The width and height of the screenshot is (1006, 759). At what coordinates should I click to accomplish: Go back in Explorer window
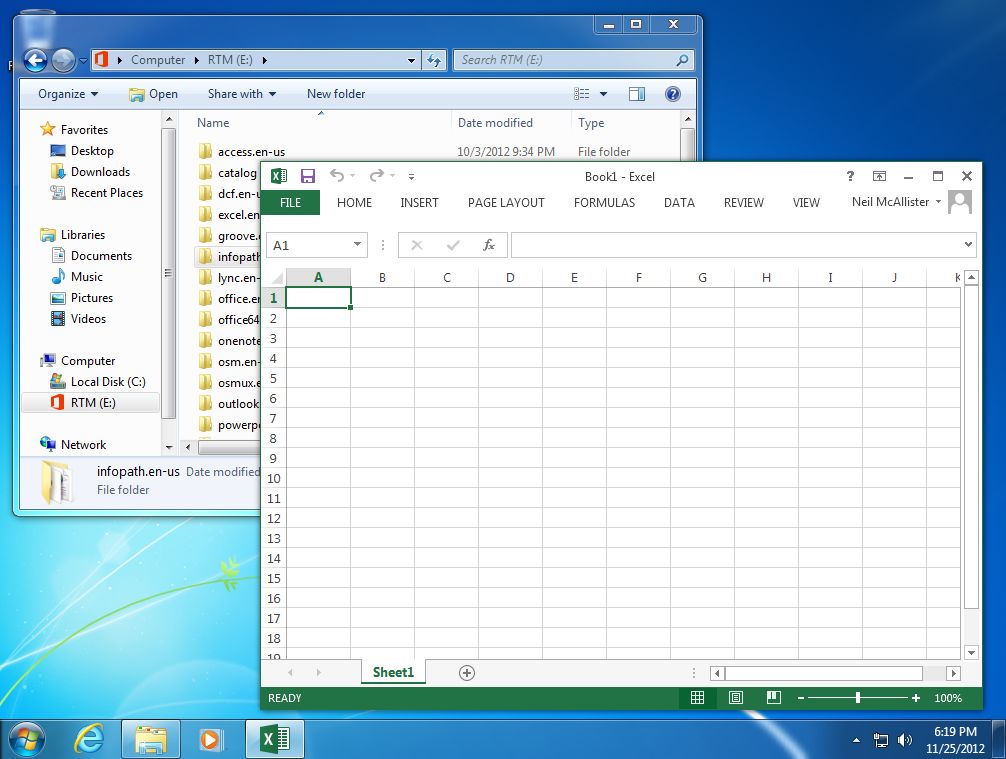point(36,60)
